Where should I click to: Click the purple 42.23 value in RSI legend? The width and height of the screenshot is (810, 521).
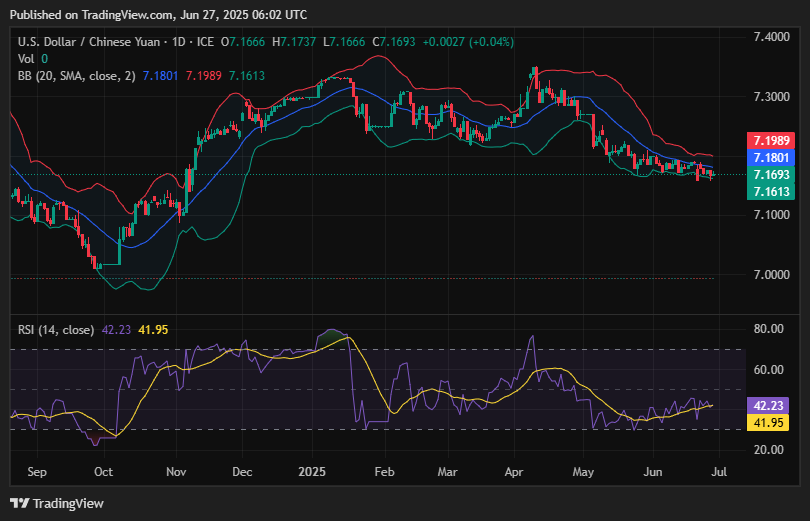[116, 330]
